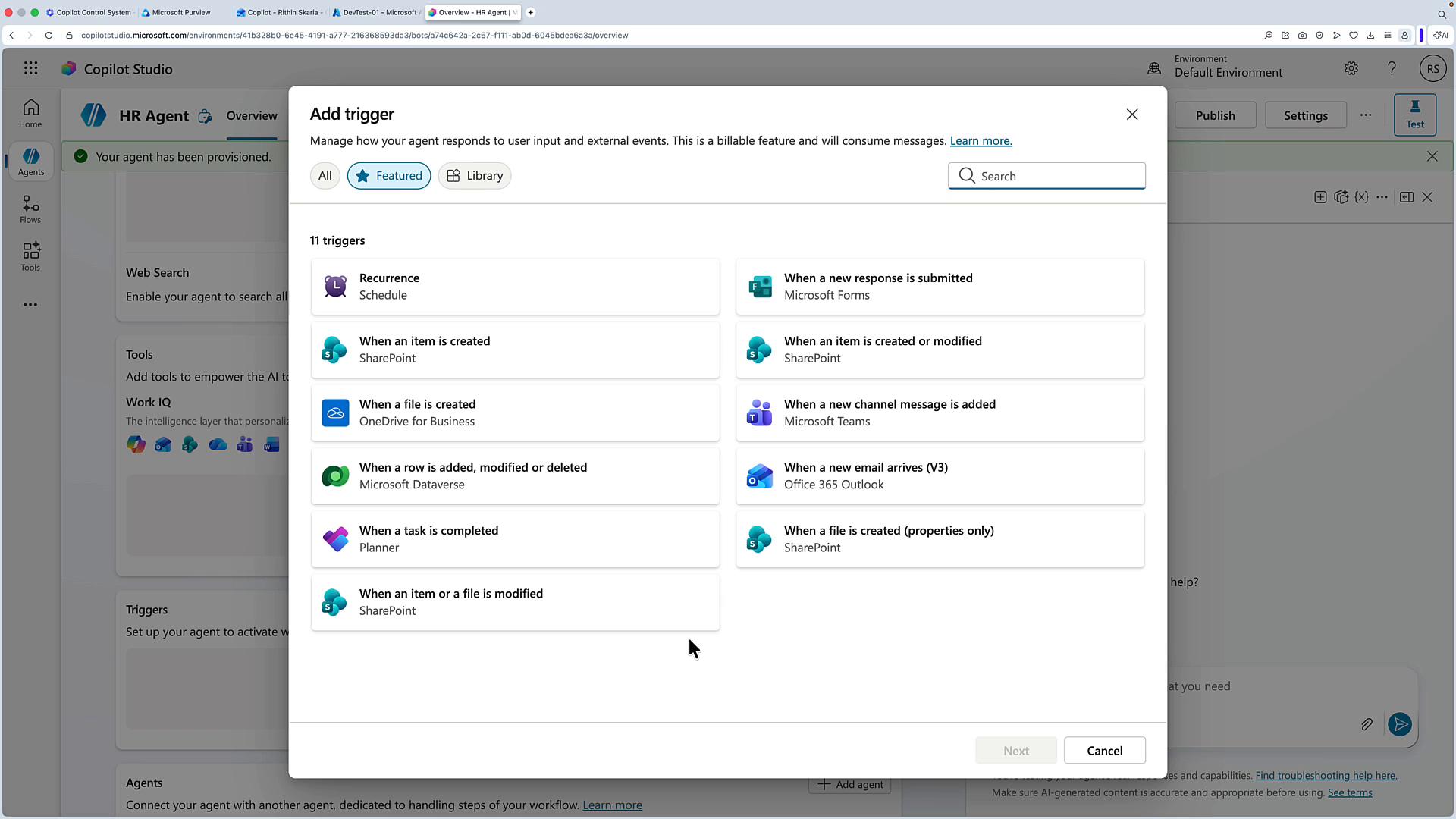Open more options in left sidebar

[x=30, y=305]
